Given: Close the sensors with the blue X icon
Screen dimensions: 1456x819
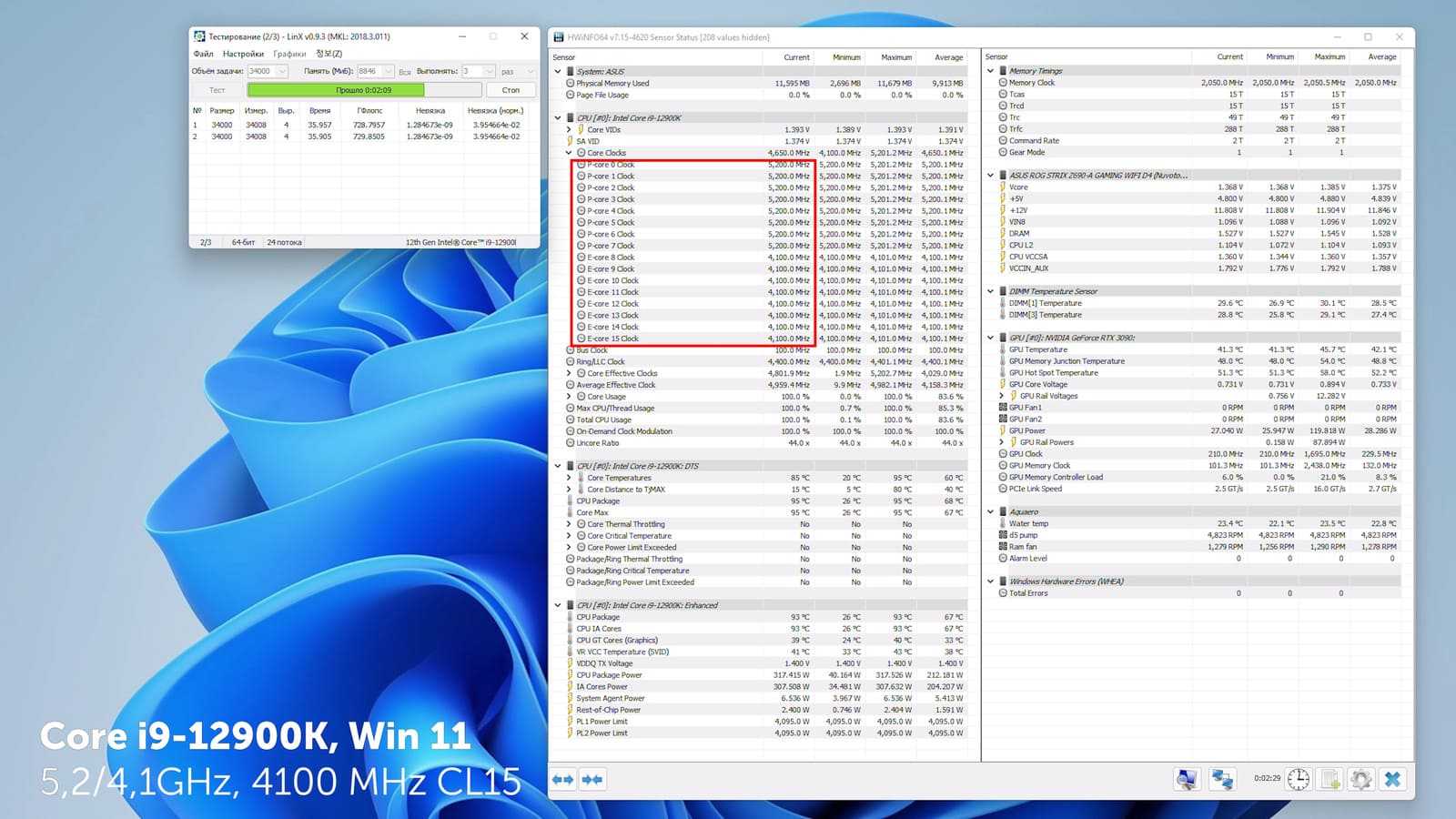Looking at the screenshot, I should (1392, 780).
